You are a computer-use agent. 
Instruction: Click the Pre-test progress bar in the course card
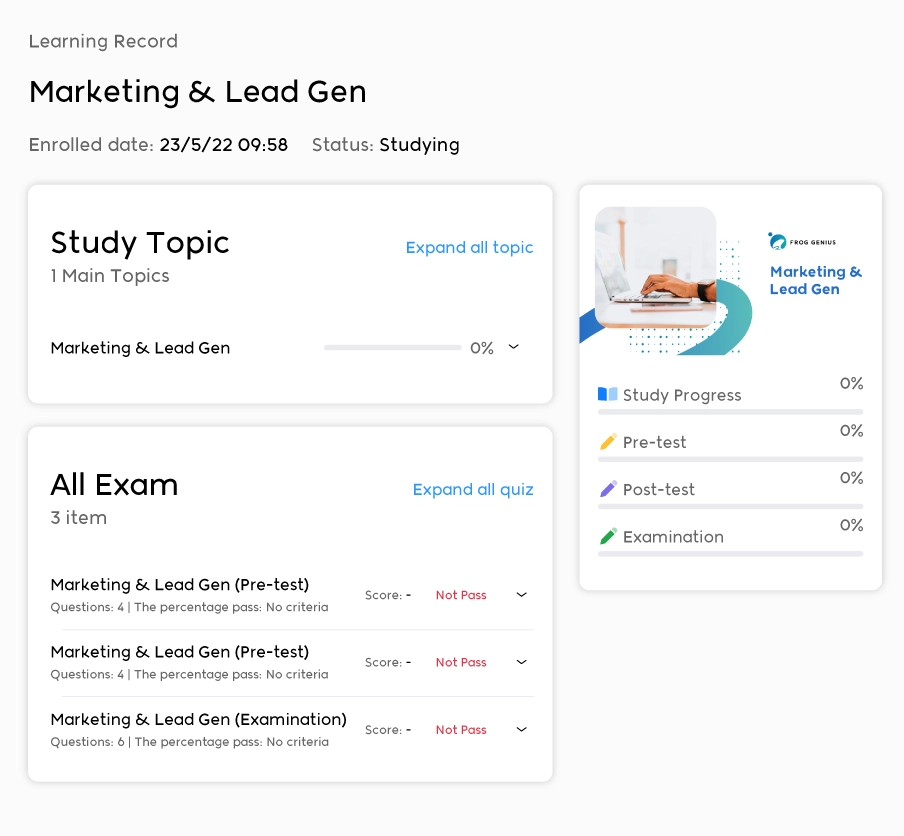click(x=730, y=459)
